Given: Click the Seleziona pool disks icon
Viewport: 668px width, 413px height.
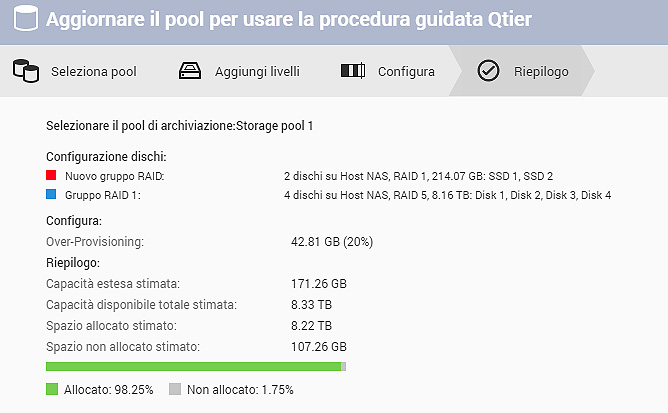Looking at the screenshot, I should 26,71.
